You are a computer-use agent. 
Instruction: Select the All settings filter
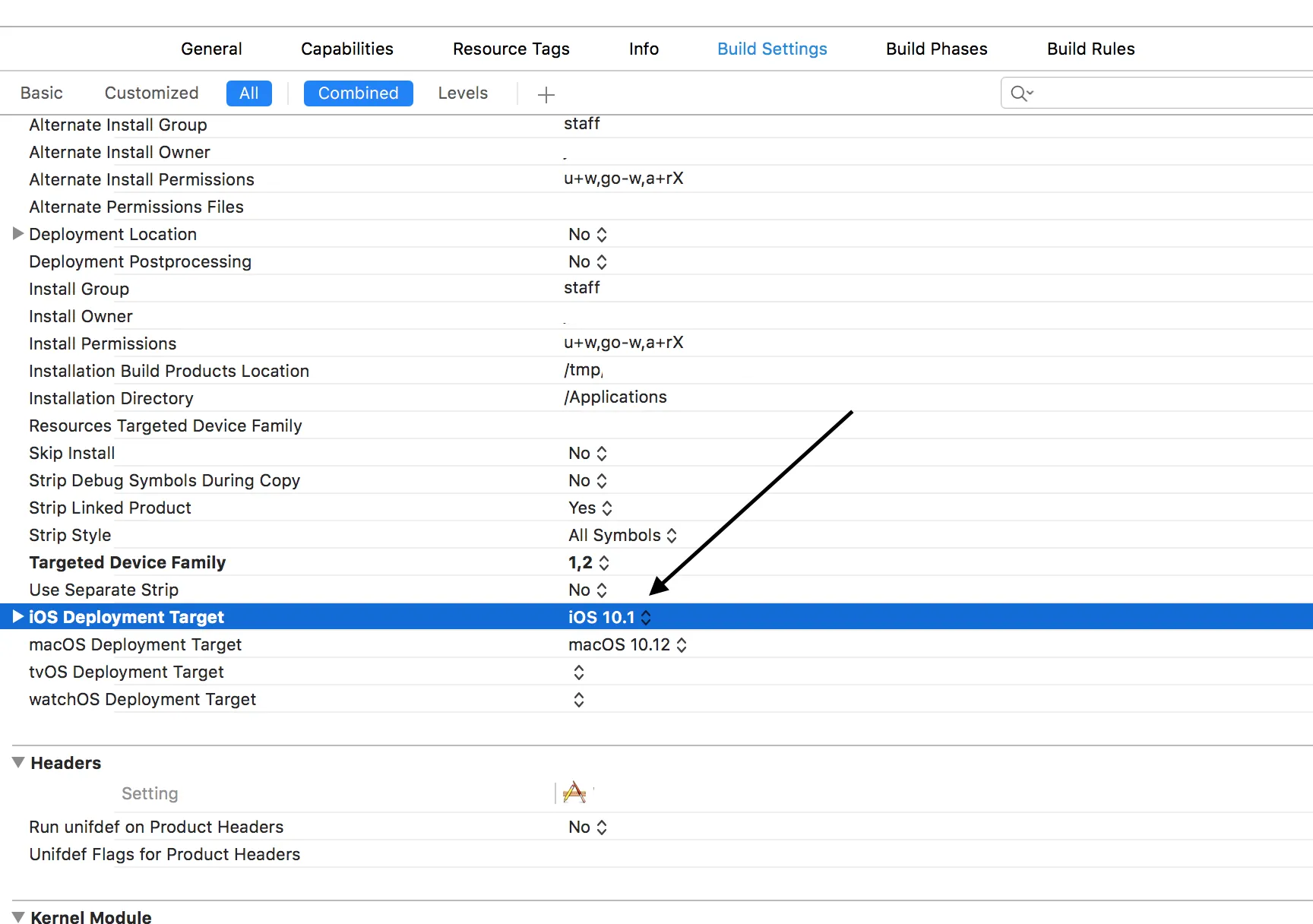[249, 93]
